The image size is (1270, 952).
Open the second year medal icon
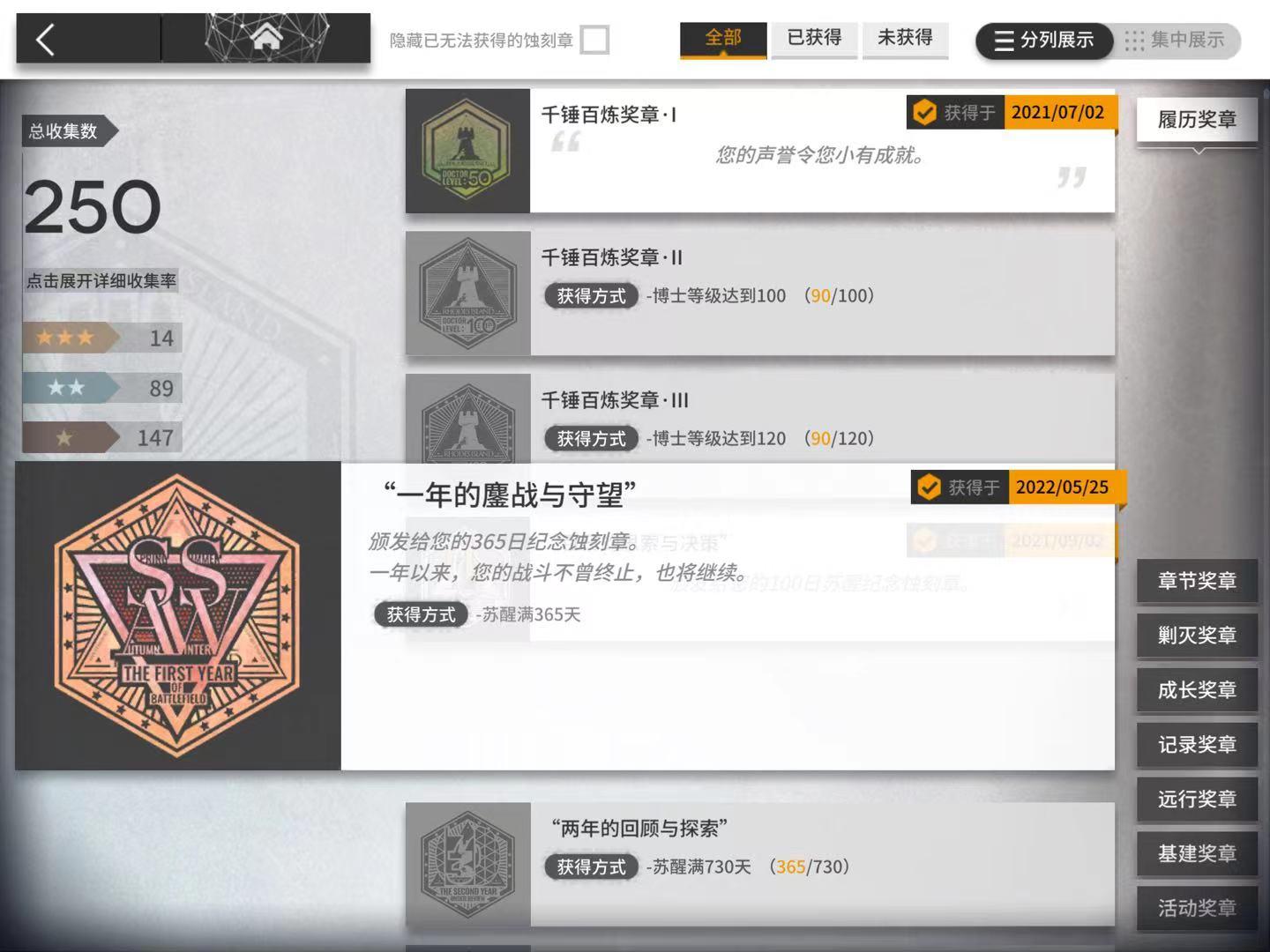pyautogui.click(x=467, y=864)
